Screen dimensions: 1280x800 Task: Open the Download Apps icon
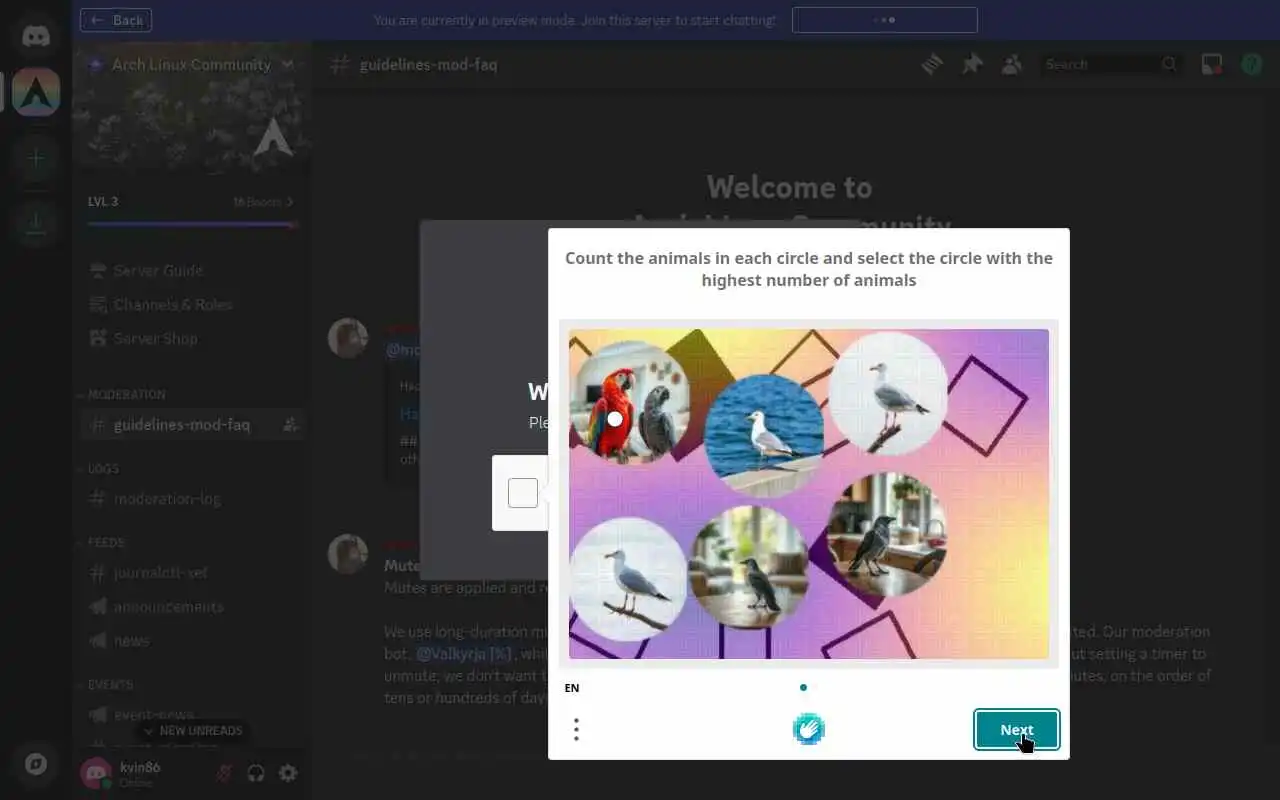(36, 224)
